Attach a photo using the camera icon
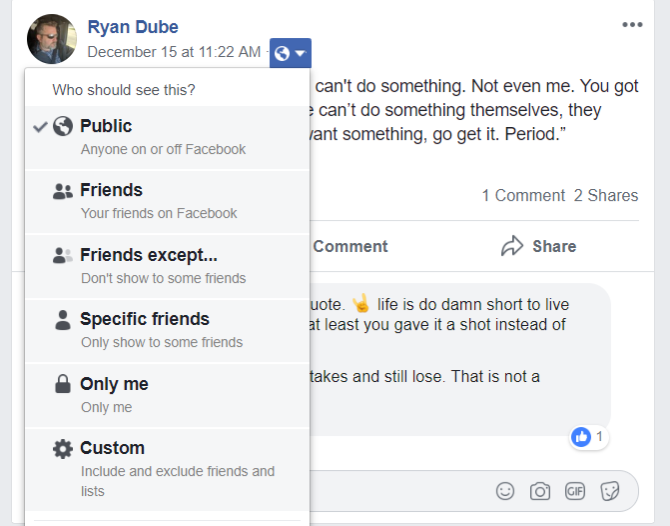The height and width of the screenshot is (526, 670). [x=540, y=491]
